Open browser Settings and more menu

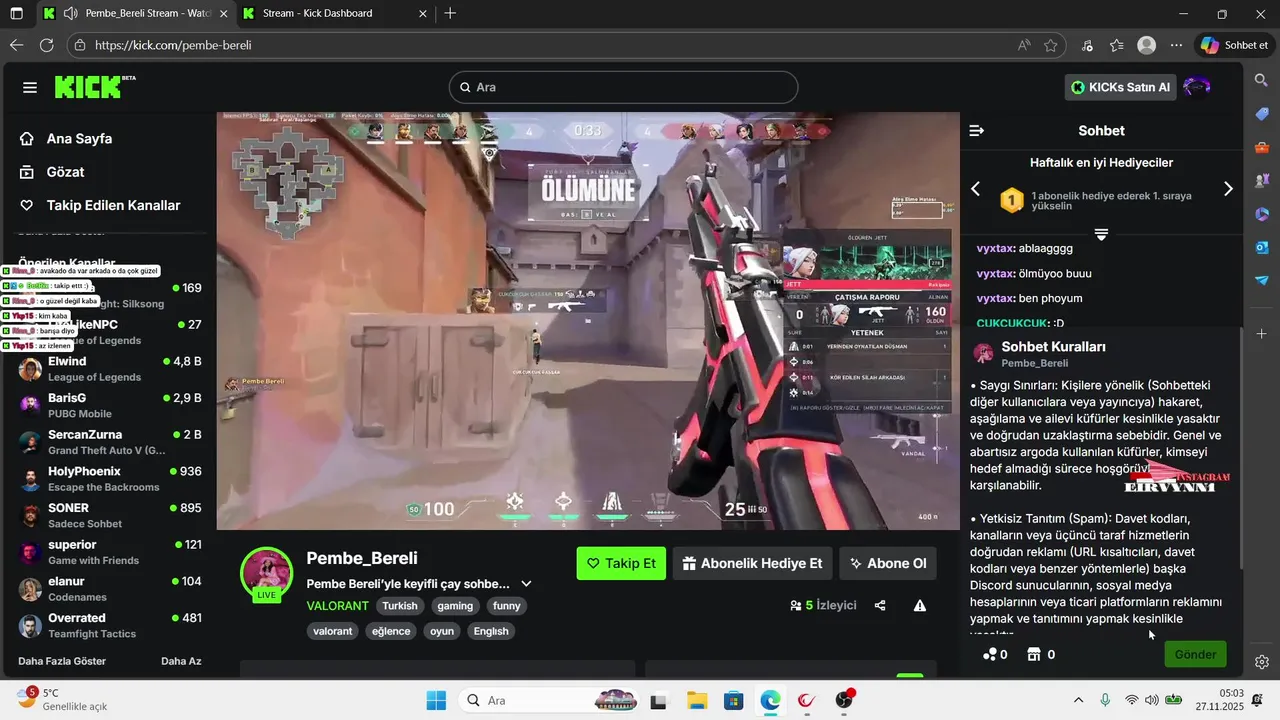[x=1176, y=45]
